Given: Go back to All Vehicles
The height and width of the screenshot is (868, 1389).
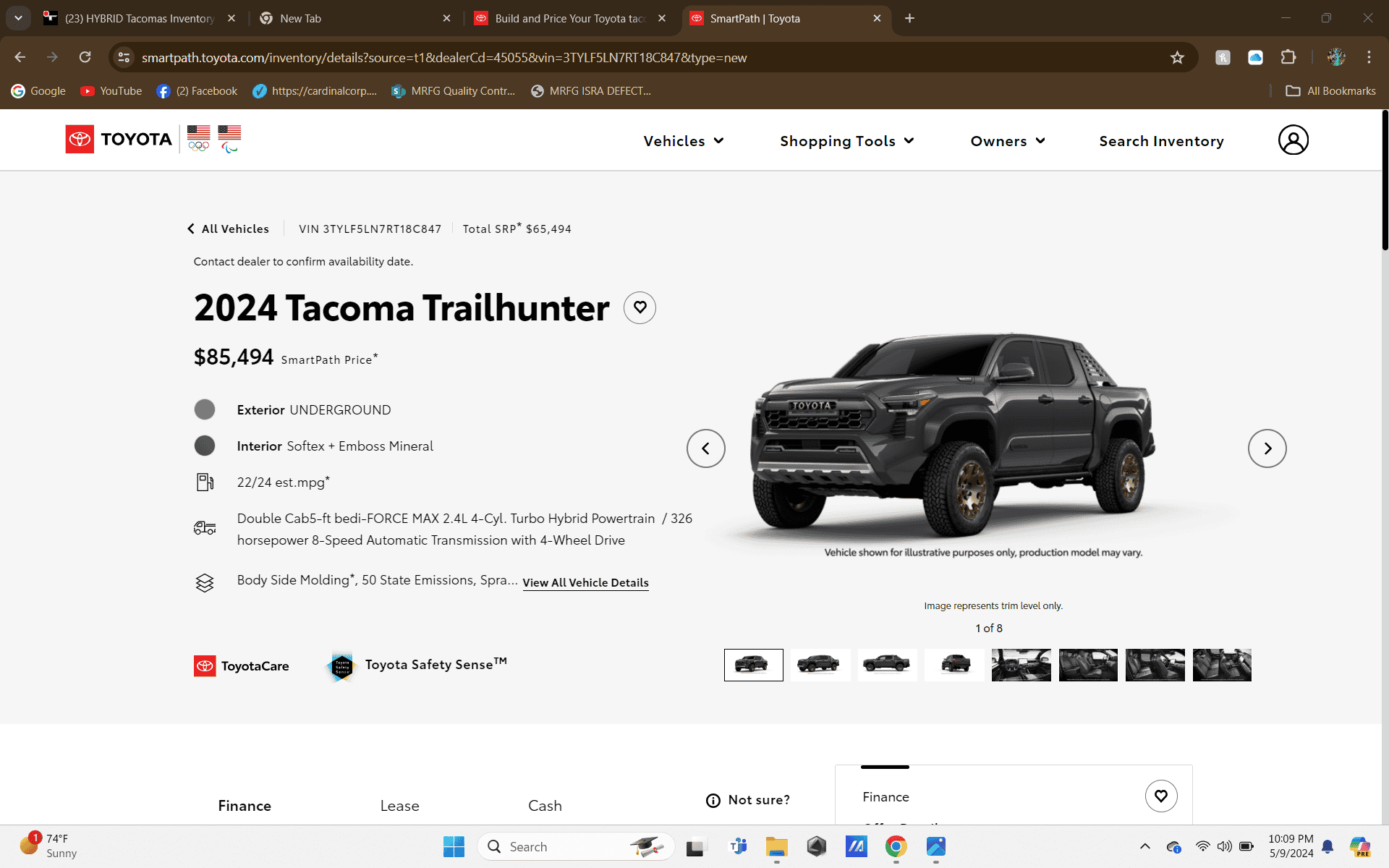Looking at the screenshot, I should pyautogui.click(x=228, y=229).
